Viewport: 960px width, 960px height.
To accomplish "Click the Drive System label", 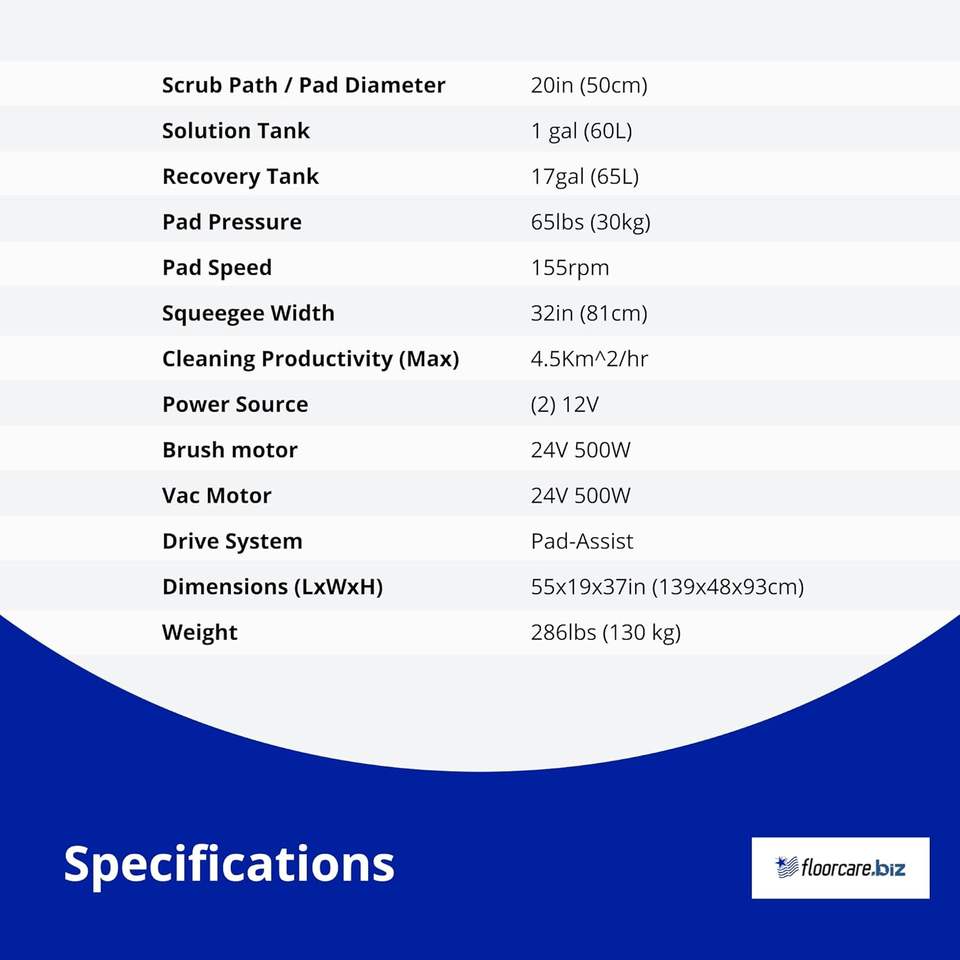I will [231, 542].
